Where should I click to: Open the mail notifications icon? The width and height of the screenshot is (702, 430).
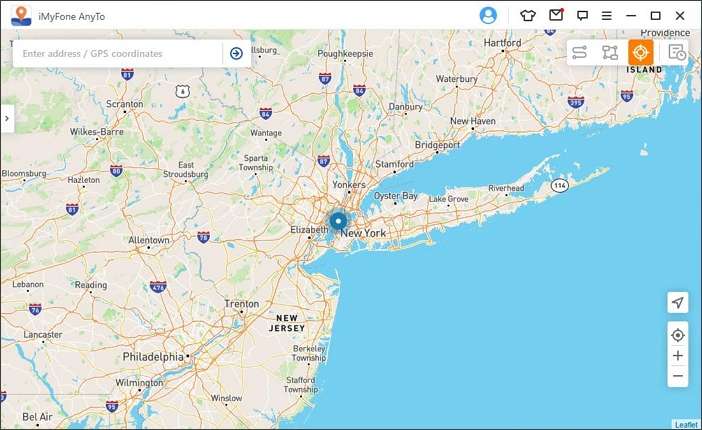coord(556,15)
